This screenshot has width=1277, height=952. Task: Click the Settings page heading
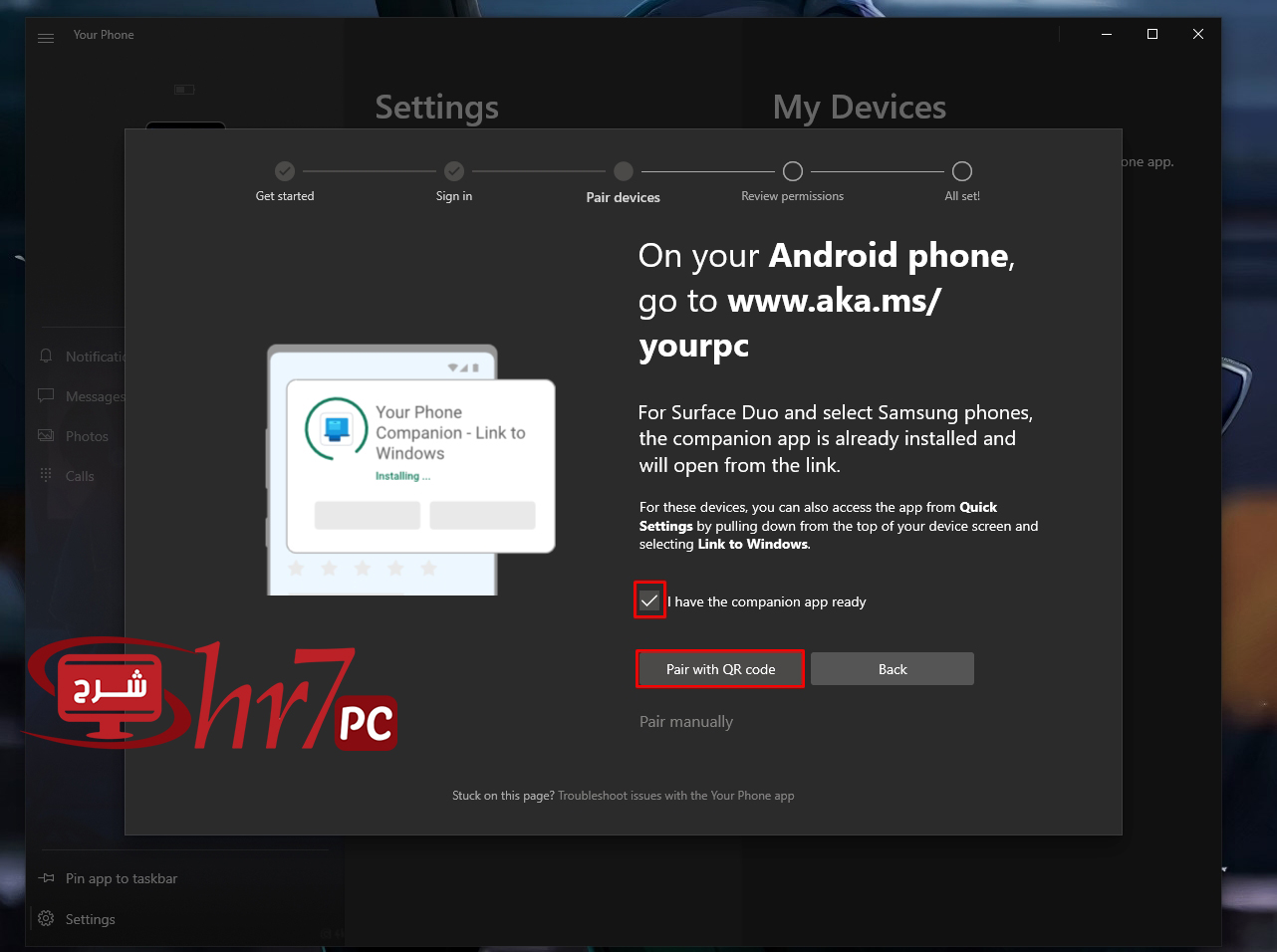pyautogui.click(x=437, y=108)
